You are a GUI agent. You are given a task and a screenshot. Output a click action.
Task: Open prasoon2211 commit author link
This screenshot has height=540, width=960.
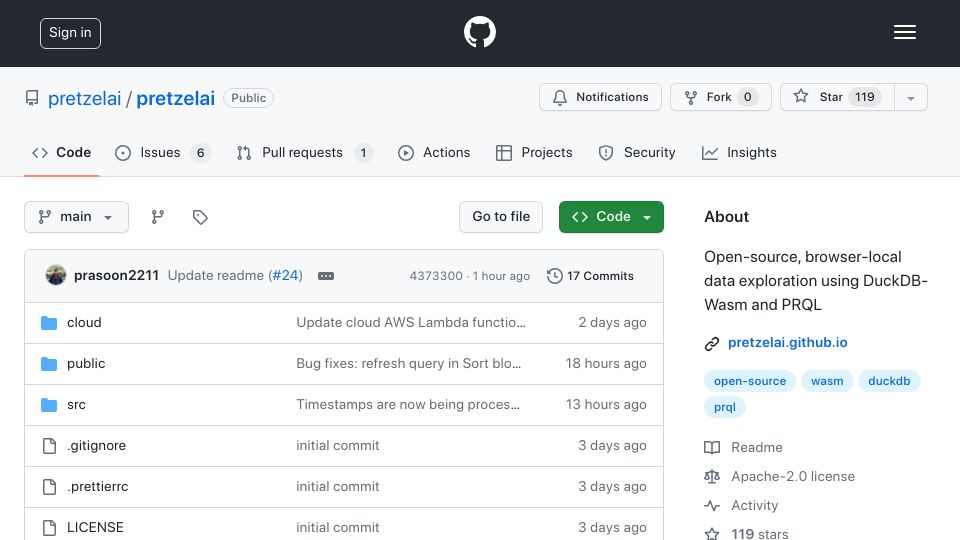click(x=116, y=276)
